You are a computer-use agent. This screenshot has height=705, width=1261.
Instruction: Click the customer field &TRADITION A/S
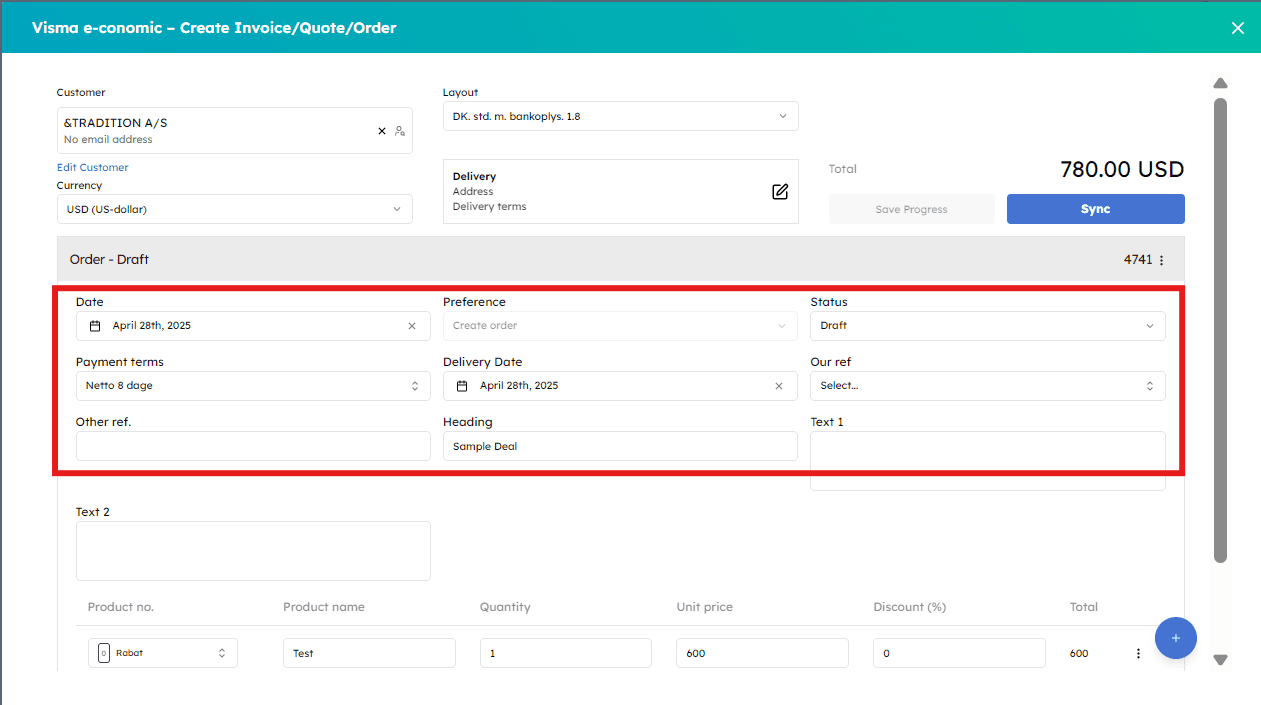pos(235,130)
